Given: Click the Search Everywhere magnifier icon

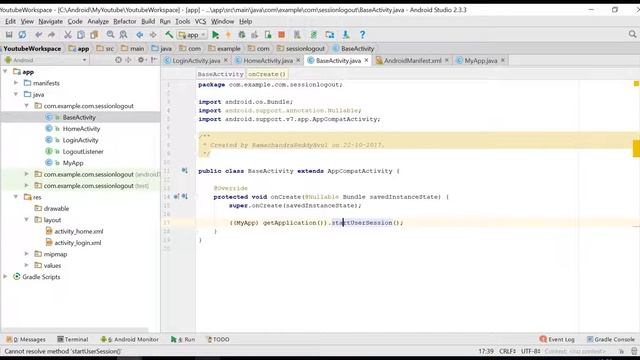Looking at the screenshot, I should coord(632,34).
